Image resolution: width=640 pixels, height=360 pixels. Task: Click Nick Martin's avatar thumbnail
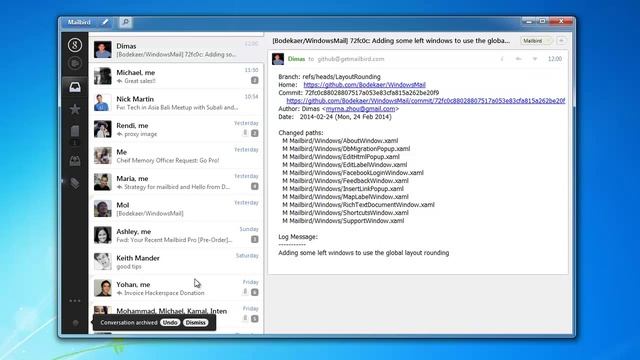pos(102,102)
